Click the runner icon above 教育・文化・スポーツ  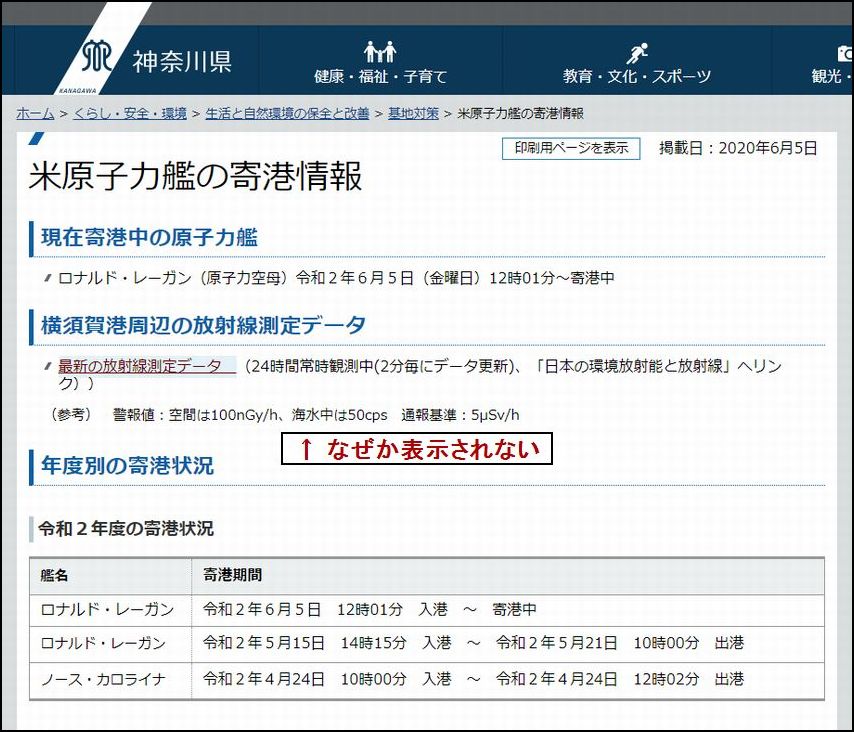tap(637, 52)
